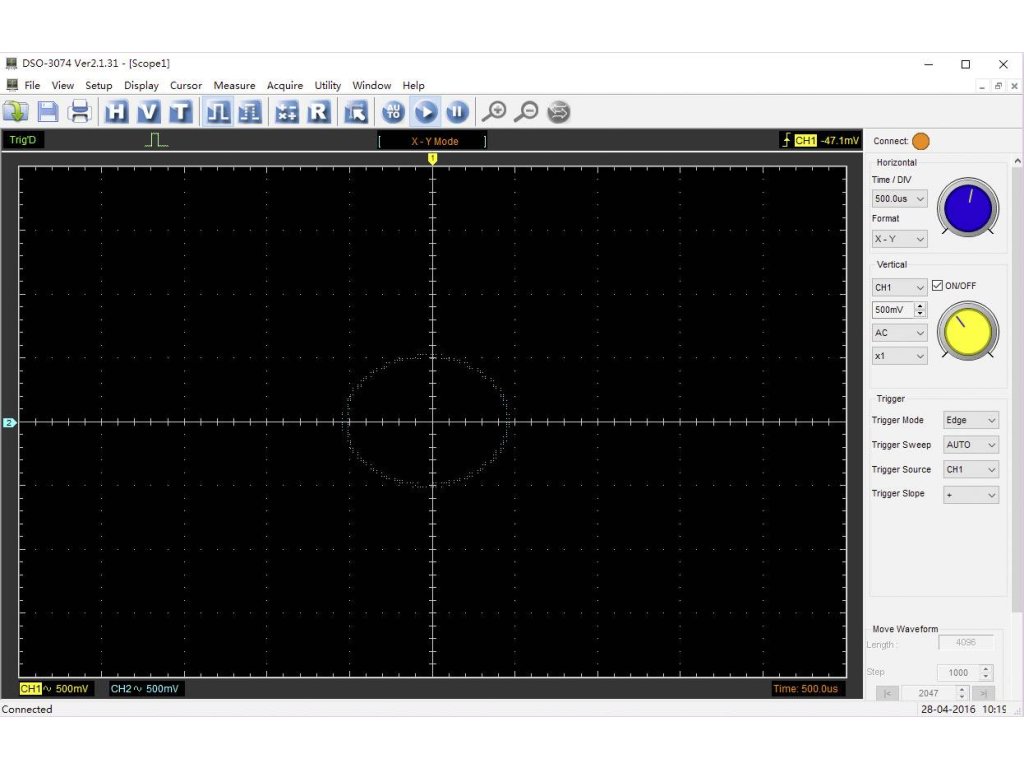Open the Acquire menu
The height and width of the screenshot is (768, 1024).
coord(285,86)
